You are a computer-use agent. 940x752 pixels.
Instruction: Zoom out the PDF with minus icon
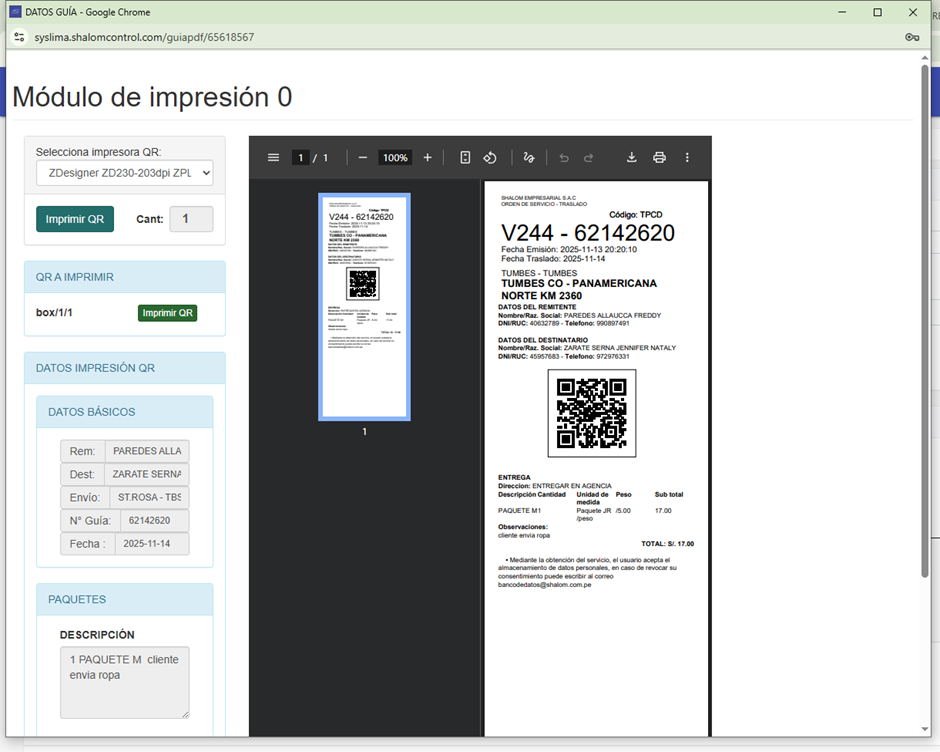pyautogui.click(x=363, y=158)
